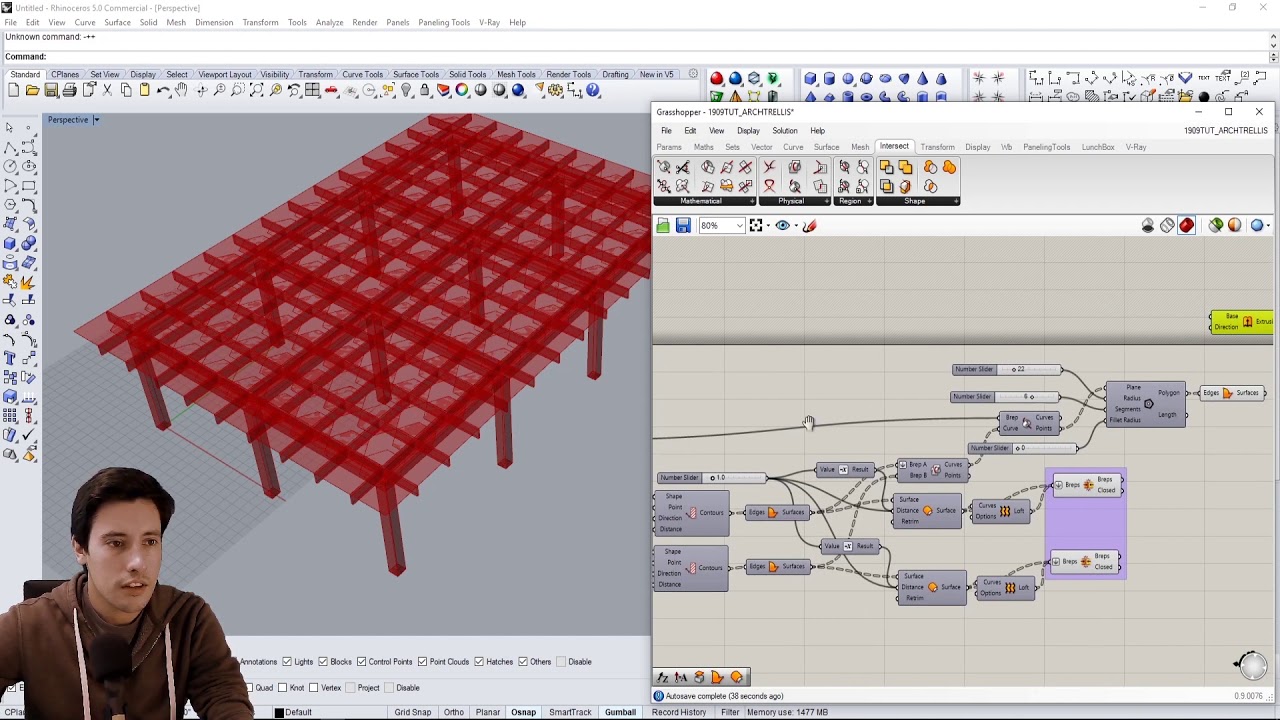Toggle the Others checkbox
The height and width of the screenshot is (720, 1280).
click(523, 662)
